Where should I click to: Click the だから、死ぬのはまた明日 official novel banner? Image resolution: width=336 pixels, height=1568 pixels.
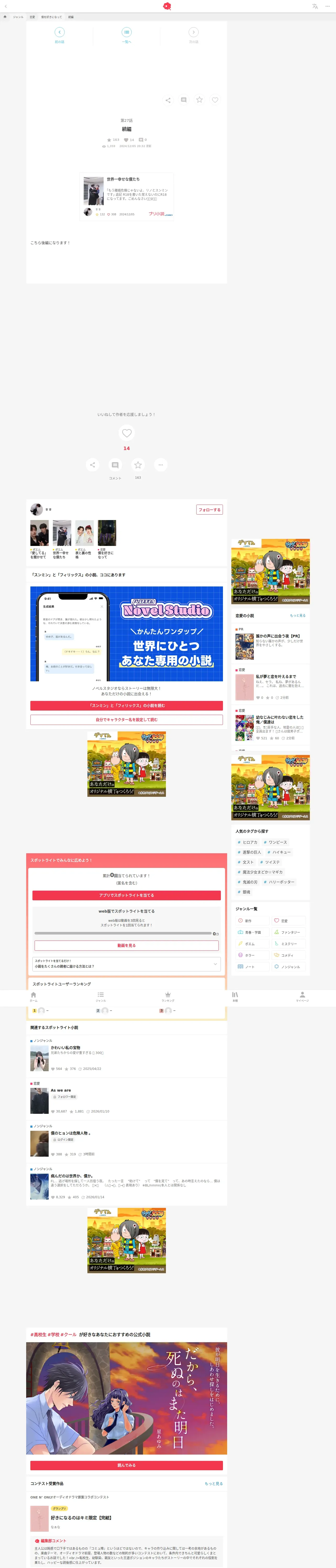[x=127, y=1398]
